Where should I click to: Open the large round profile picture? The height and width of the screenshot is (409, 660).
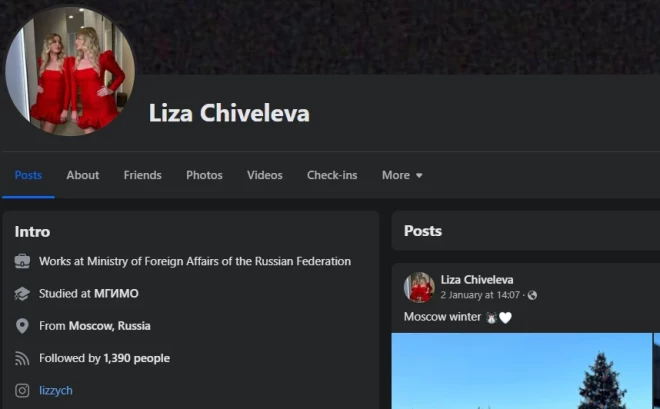click(x=69, y=70)
